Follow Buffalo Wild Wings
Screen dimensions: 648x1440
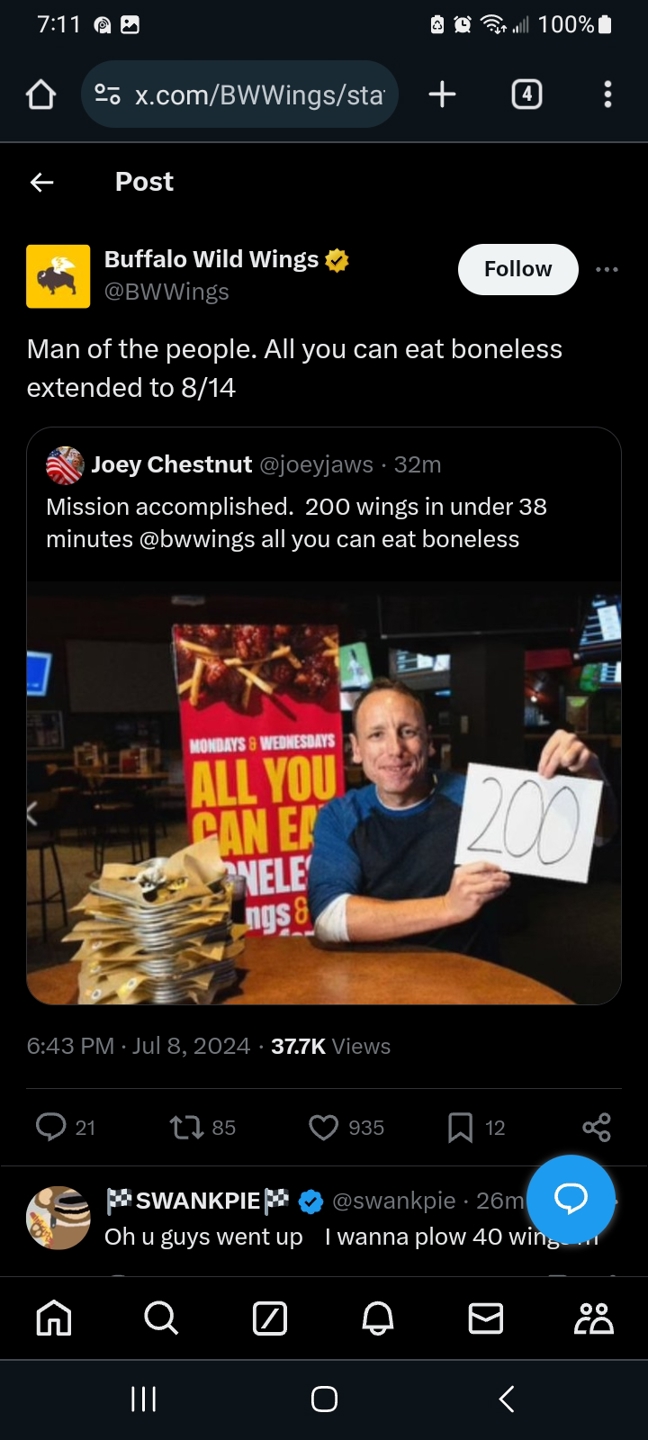(x=517, y=269)
